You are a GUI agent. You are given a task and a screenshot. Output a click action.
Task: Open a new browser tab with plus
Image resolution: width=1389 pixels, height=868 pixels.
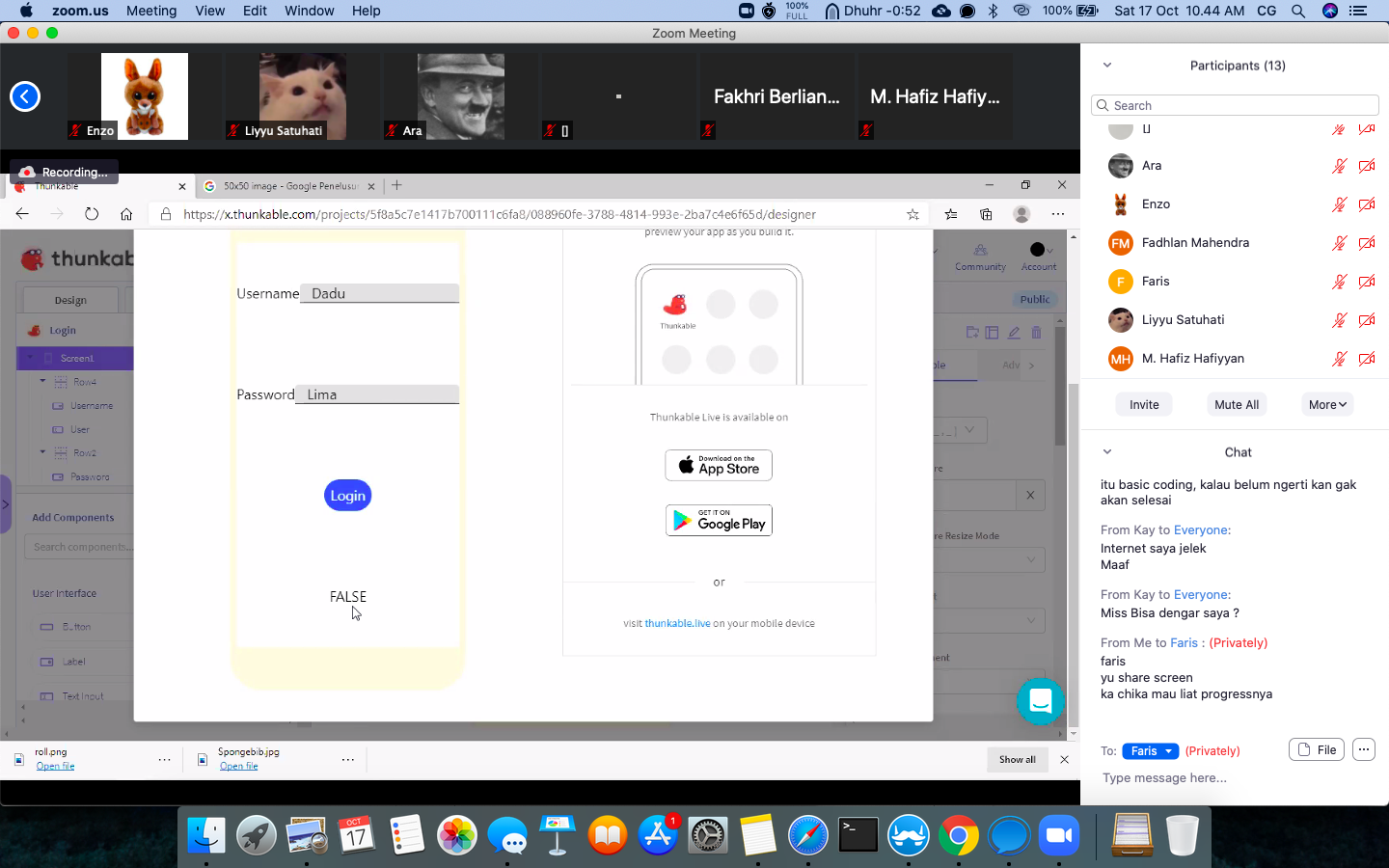click(x=396, y=185)
